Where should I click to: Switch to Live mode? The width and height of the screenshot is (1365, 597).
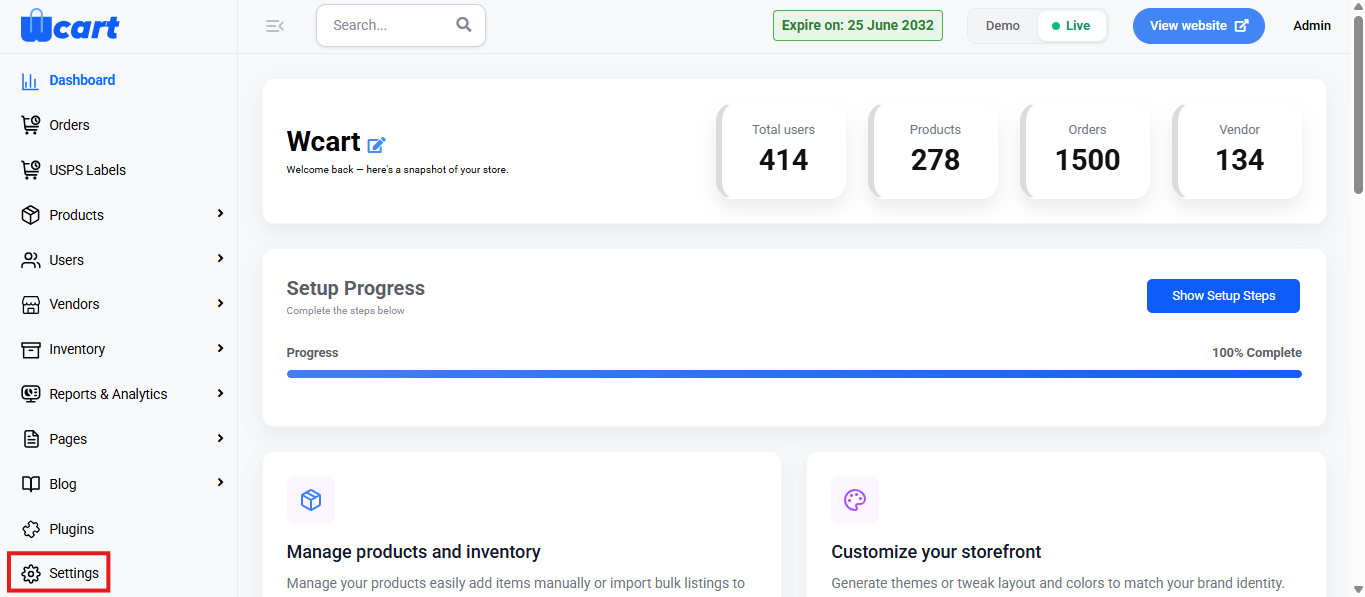click(x=1071, y=26)
